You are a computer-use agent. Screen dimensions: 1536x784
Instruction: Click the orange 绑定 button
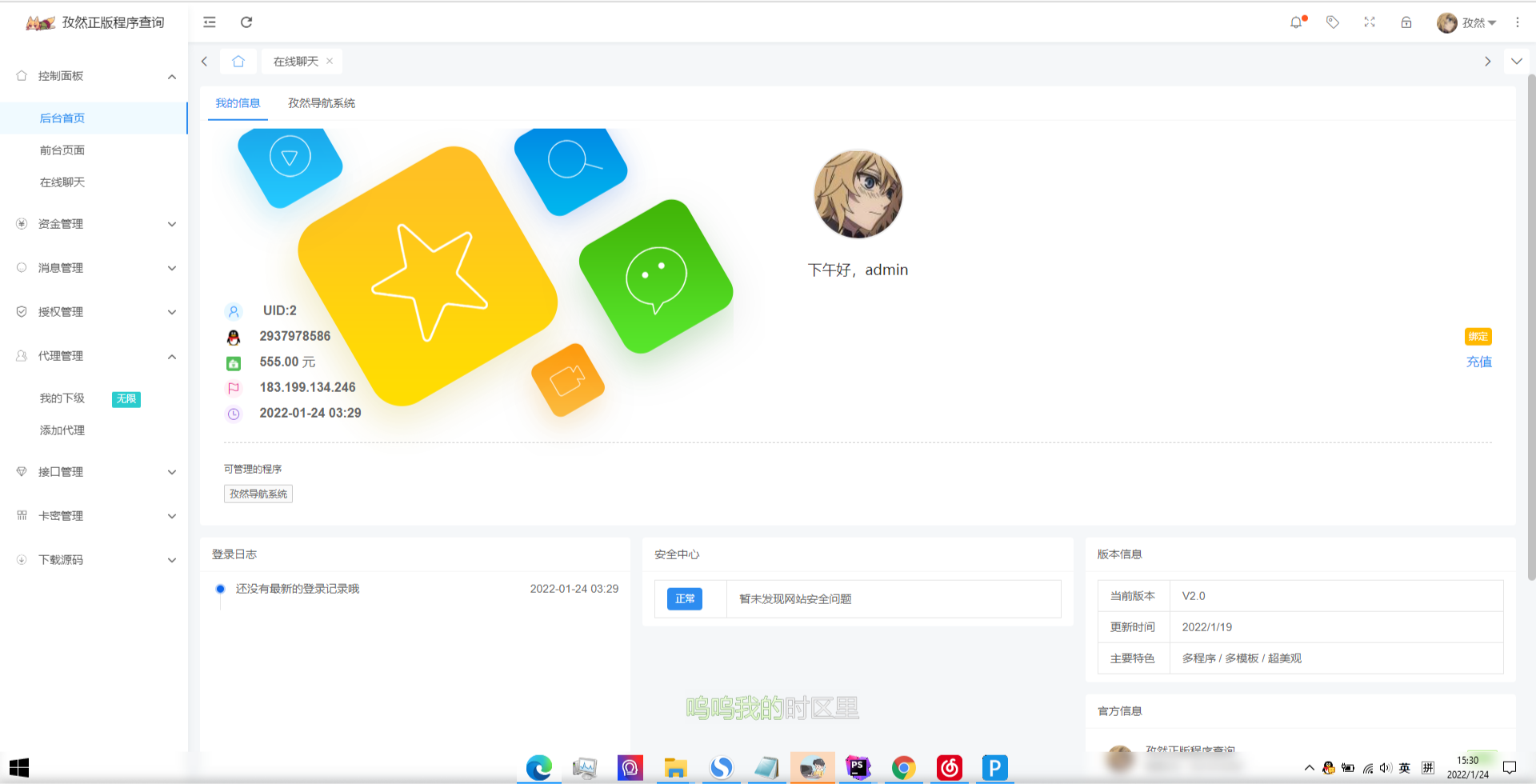(x=1478, y=337)
